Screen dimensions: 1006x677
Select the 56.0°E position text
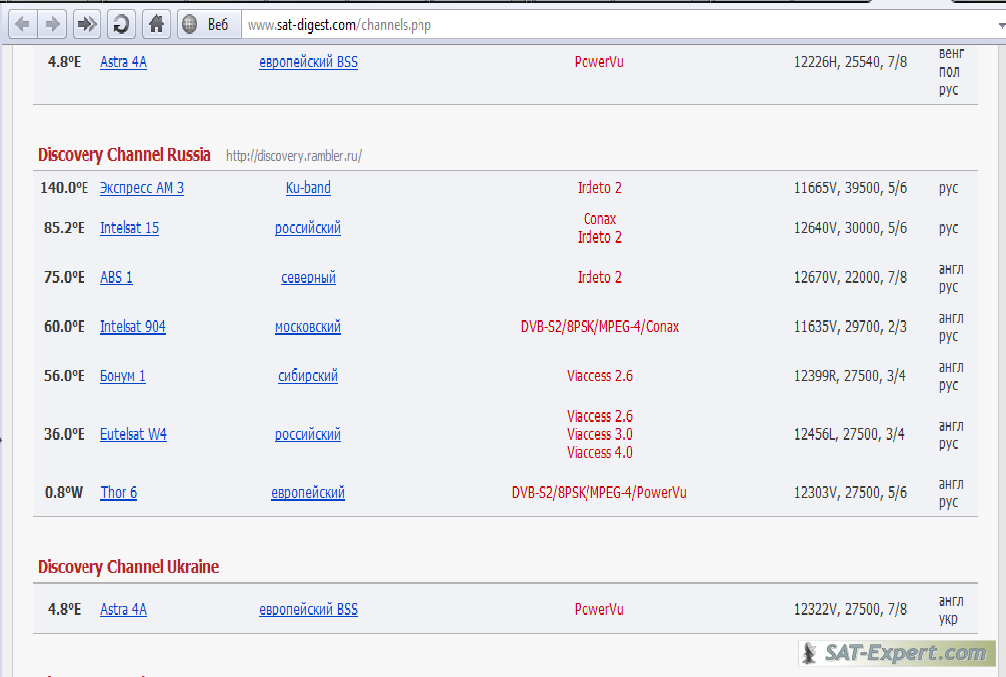pos(64,376)
